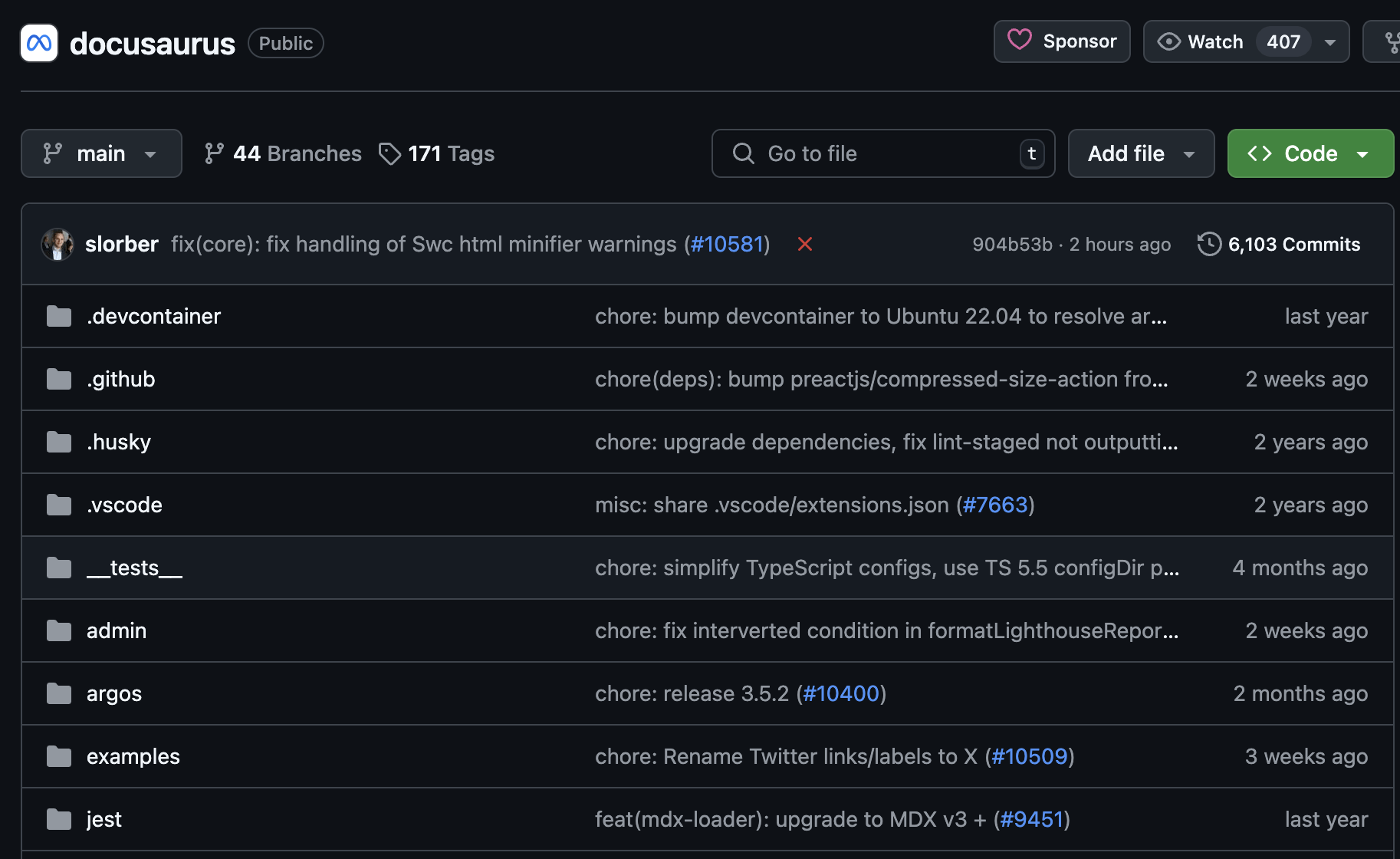Click the Sponsor button

pyautogui.click(x=1062, y=41)
